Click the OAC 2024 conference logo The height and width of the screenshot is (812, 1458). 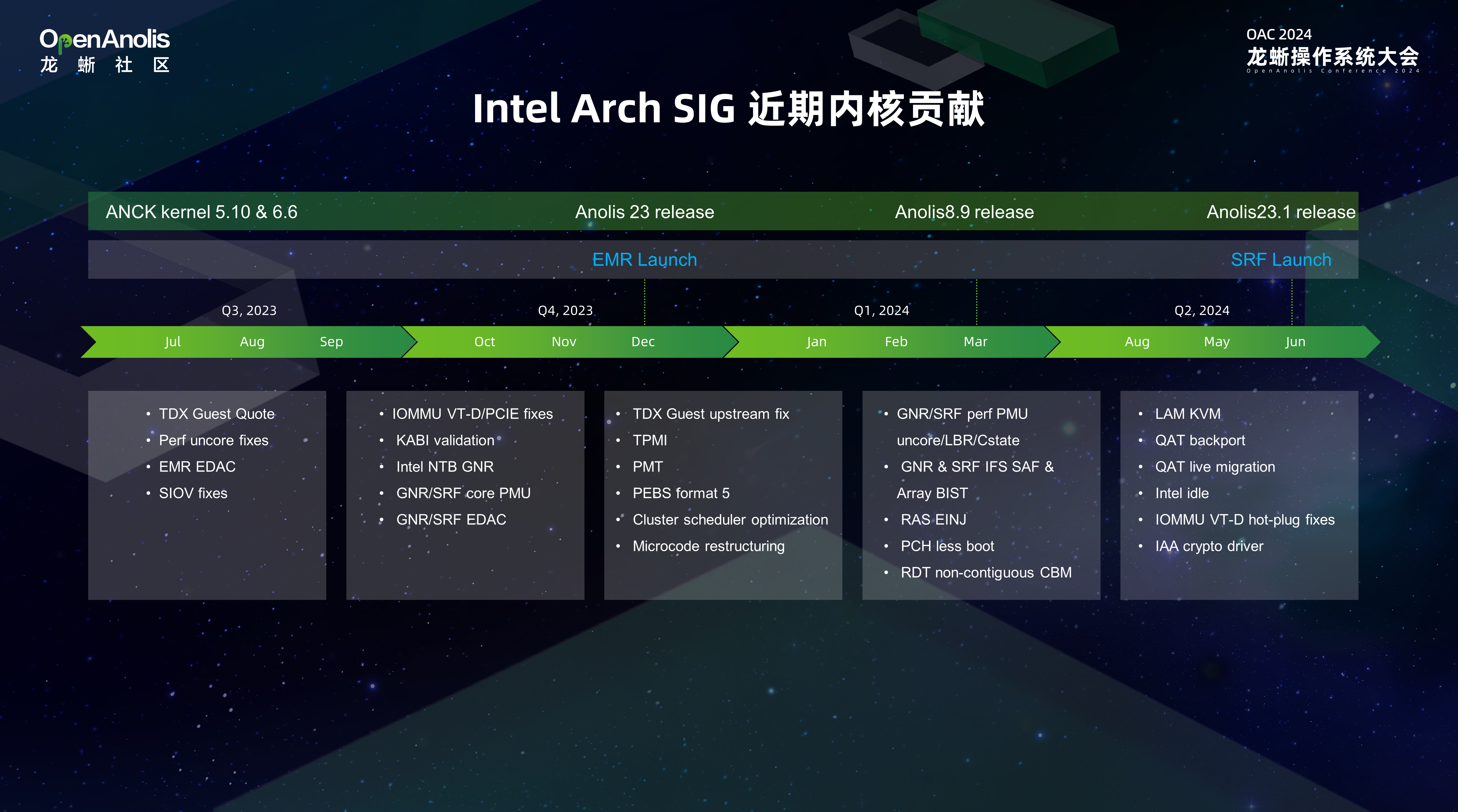(1332, 50)
